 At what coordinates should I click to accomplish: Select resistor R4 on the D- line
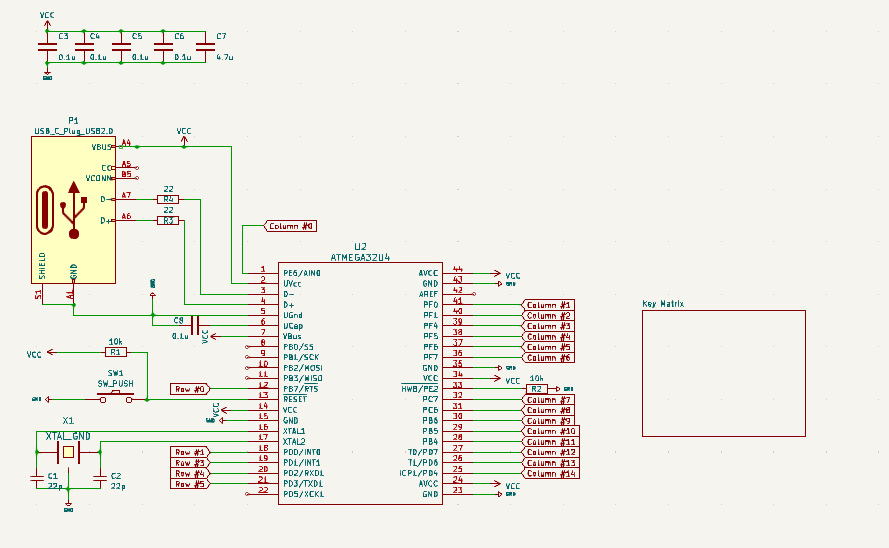click(168, 199)
